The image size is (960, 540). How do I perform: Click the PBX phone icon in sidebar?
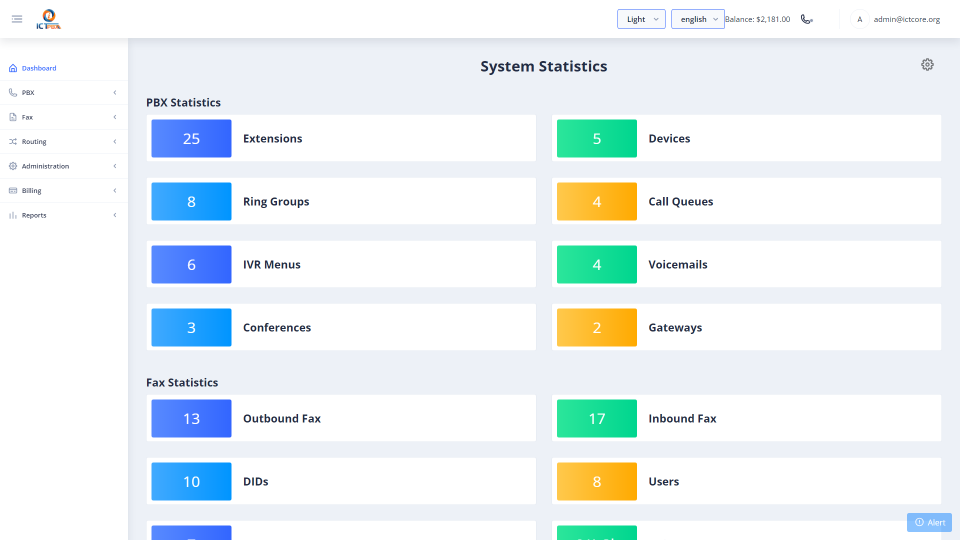click(x=13, y=92)
